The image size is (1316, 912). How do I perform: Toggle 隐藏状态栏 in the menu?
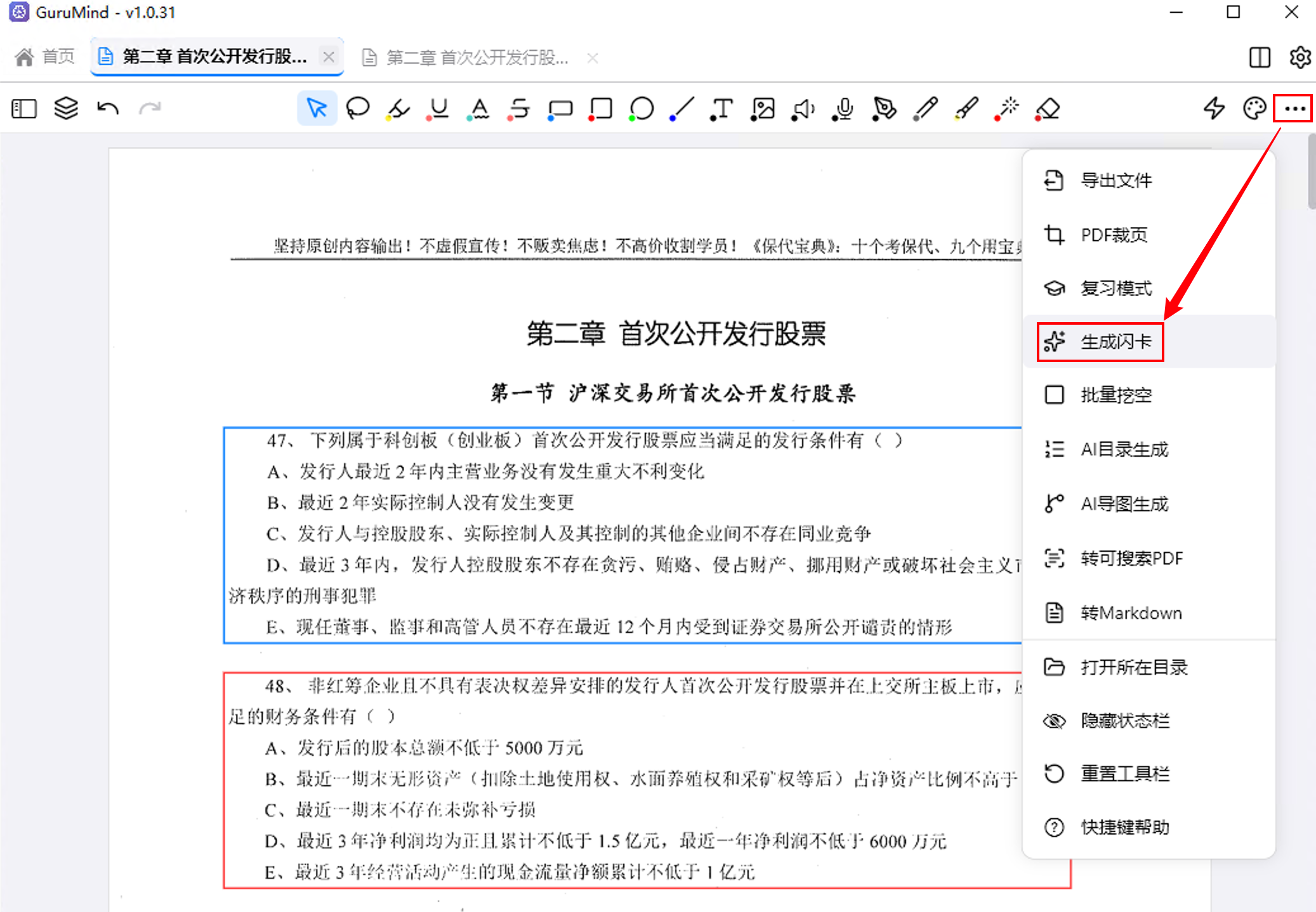[x=1148, y=721]
